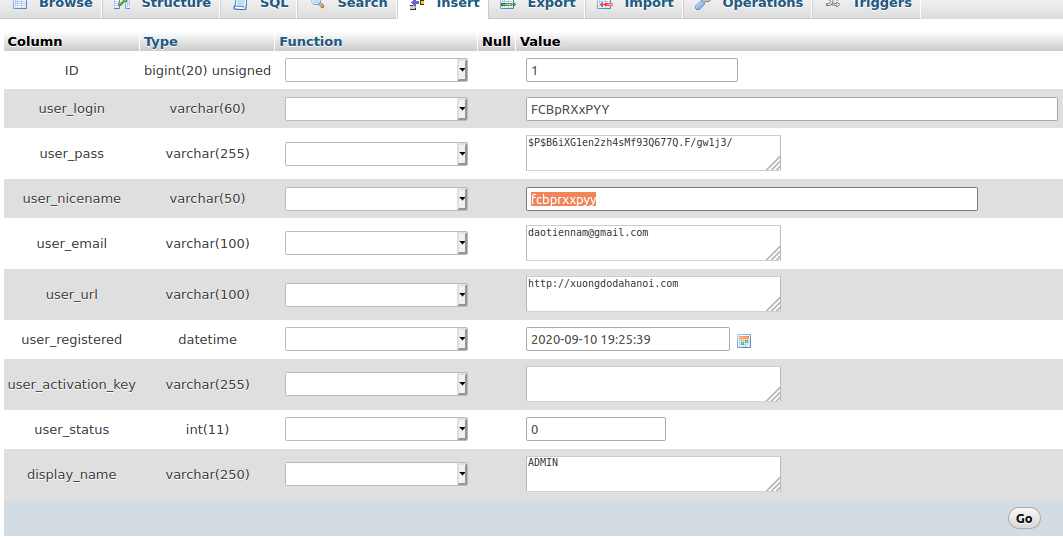Sort by the Type column header
This screenshot has height=538, width=1063.
point(161,41)
